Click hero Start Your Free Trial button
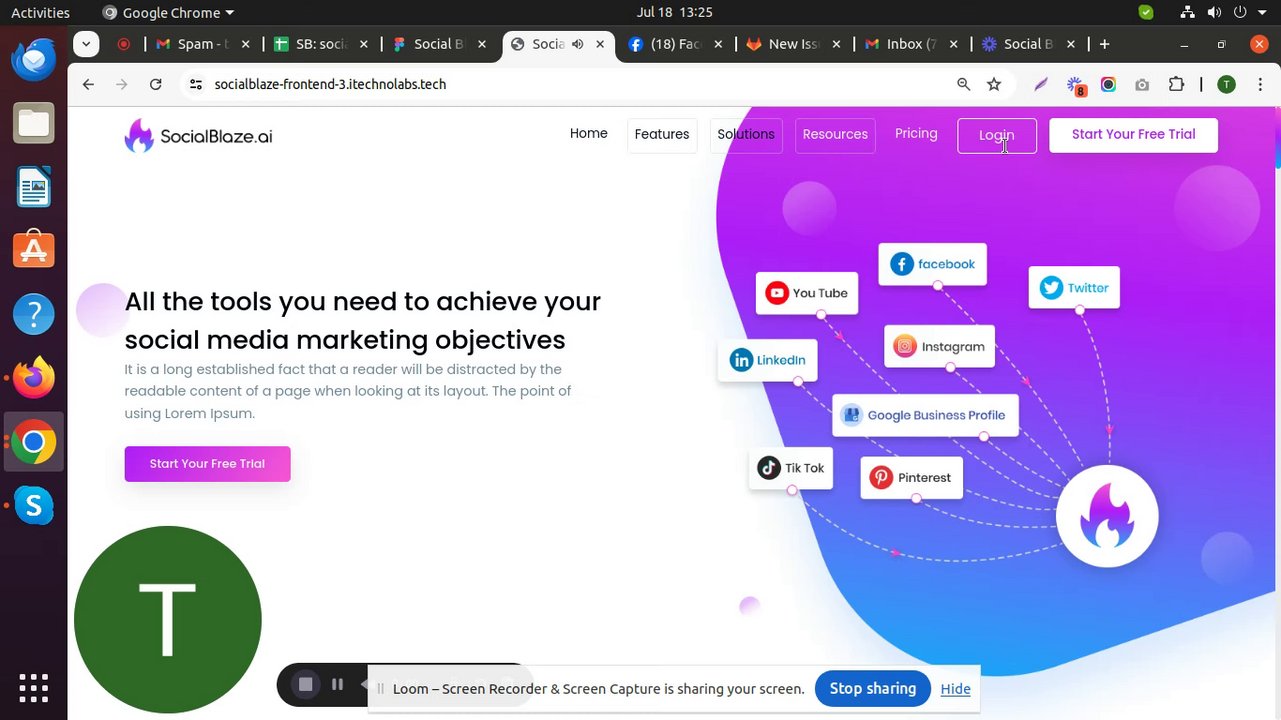 click(x=207, y=464)
